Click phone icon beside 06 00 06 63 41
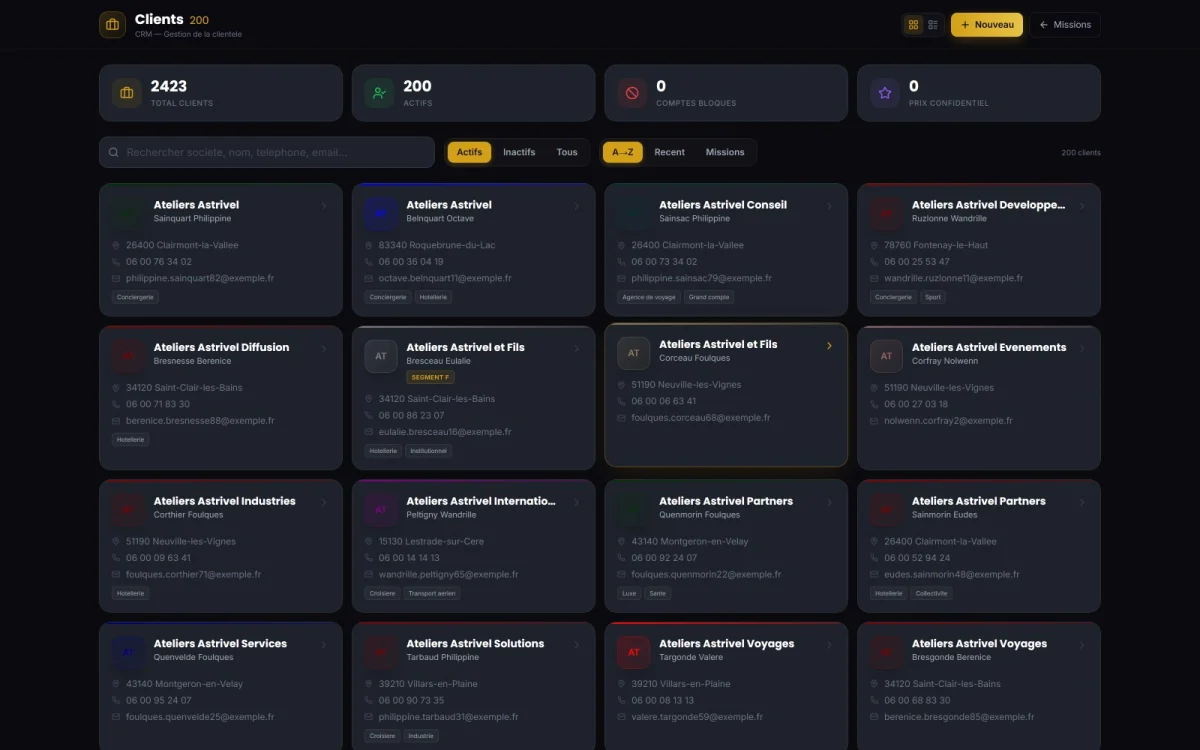 pos(621,401)
